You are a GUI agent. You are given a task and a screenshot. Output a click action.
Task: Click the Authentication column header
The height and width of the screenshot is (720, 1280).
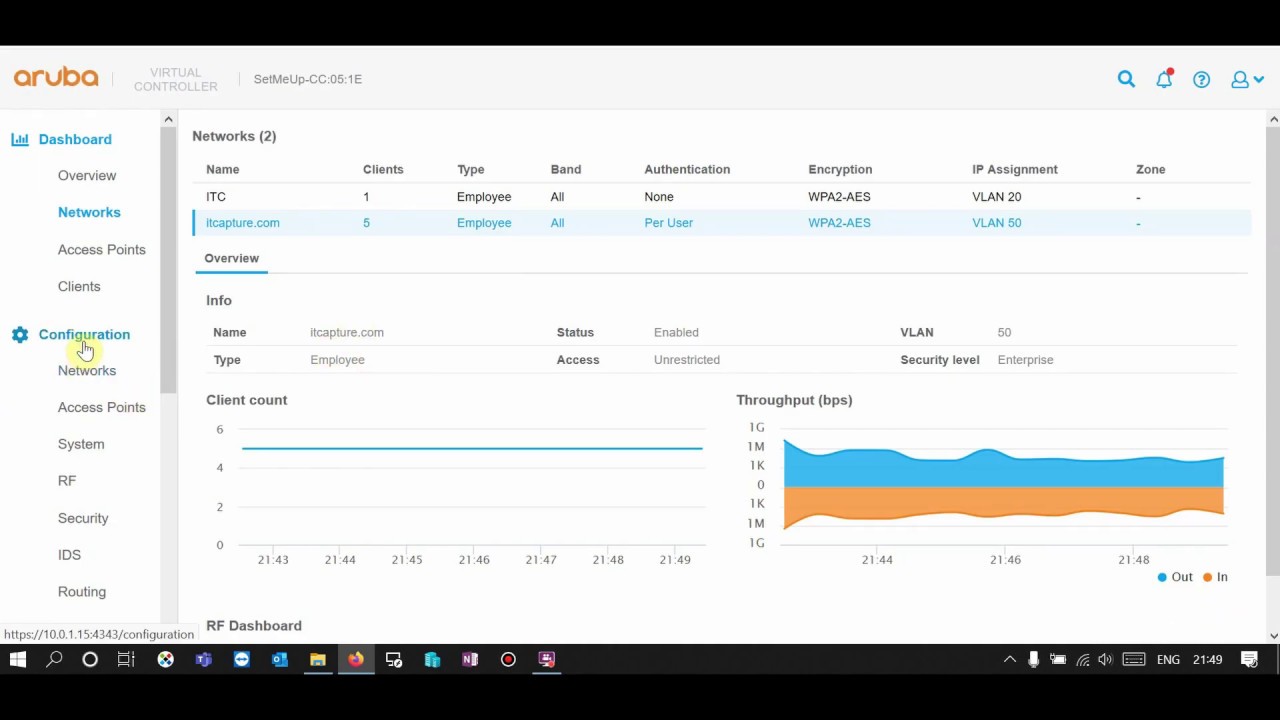(x=687, y=170)
